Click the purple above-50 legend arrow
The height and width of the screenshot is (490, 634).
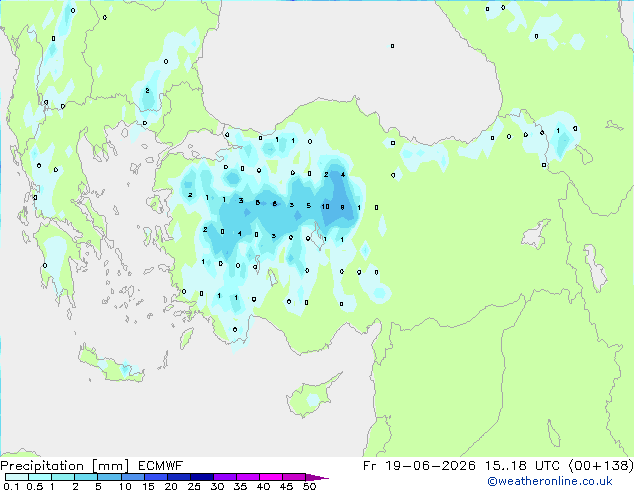point(317,477)
